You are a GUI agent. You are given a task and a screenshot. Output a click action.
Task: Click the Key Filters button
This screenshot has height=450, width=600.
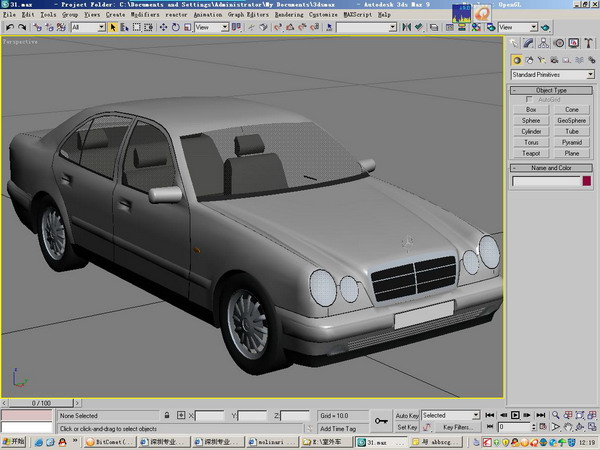[458, 427]
